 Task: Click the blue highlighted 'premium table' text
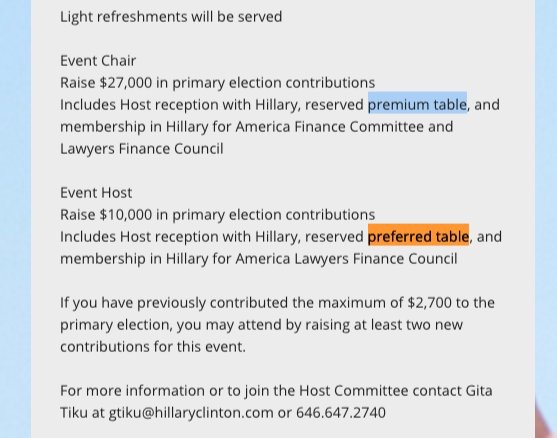[x=417, y=104]
